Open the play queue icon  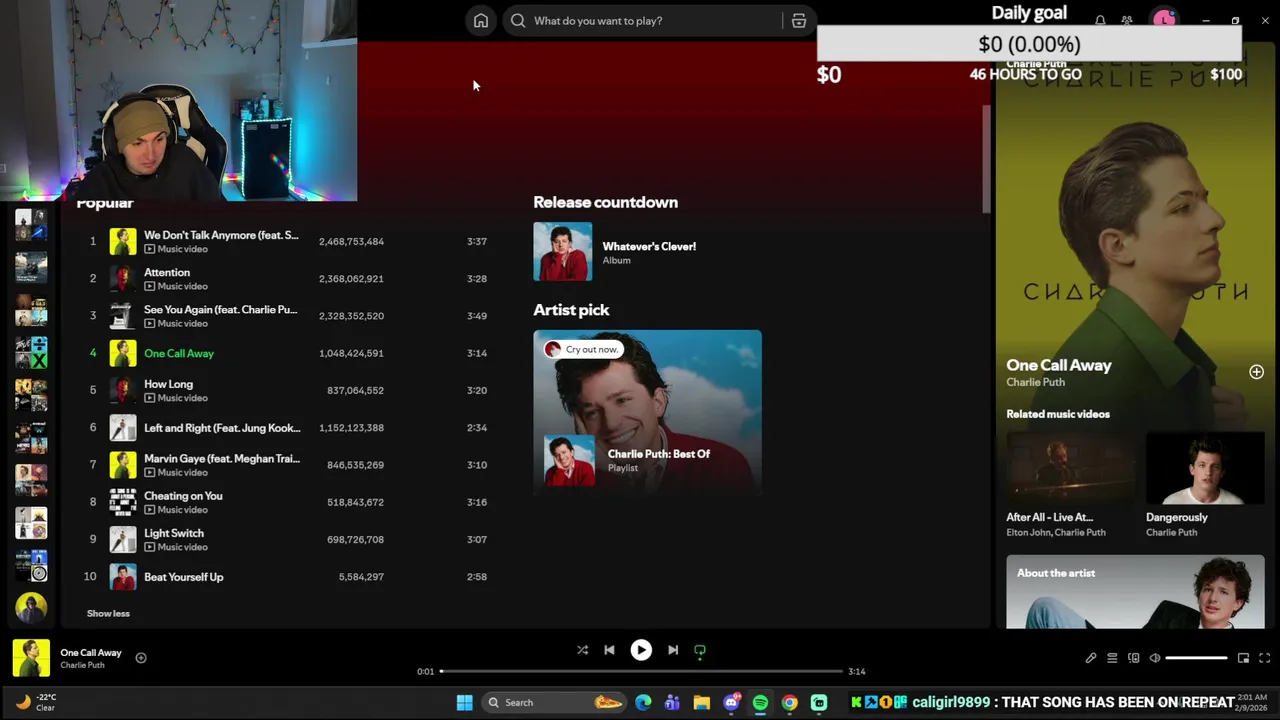click(1112, 658)
